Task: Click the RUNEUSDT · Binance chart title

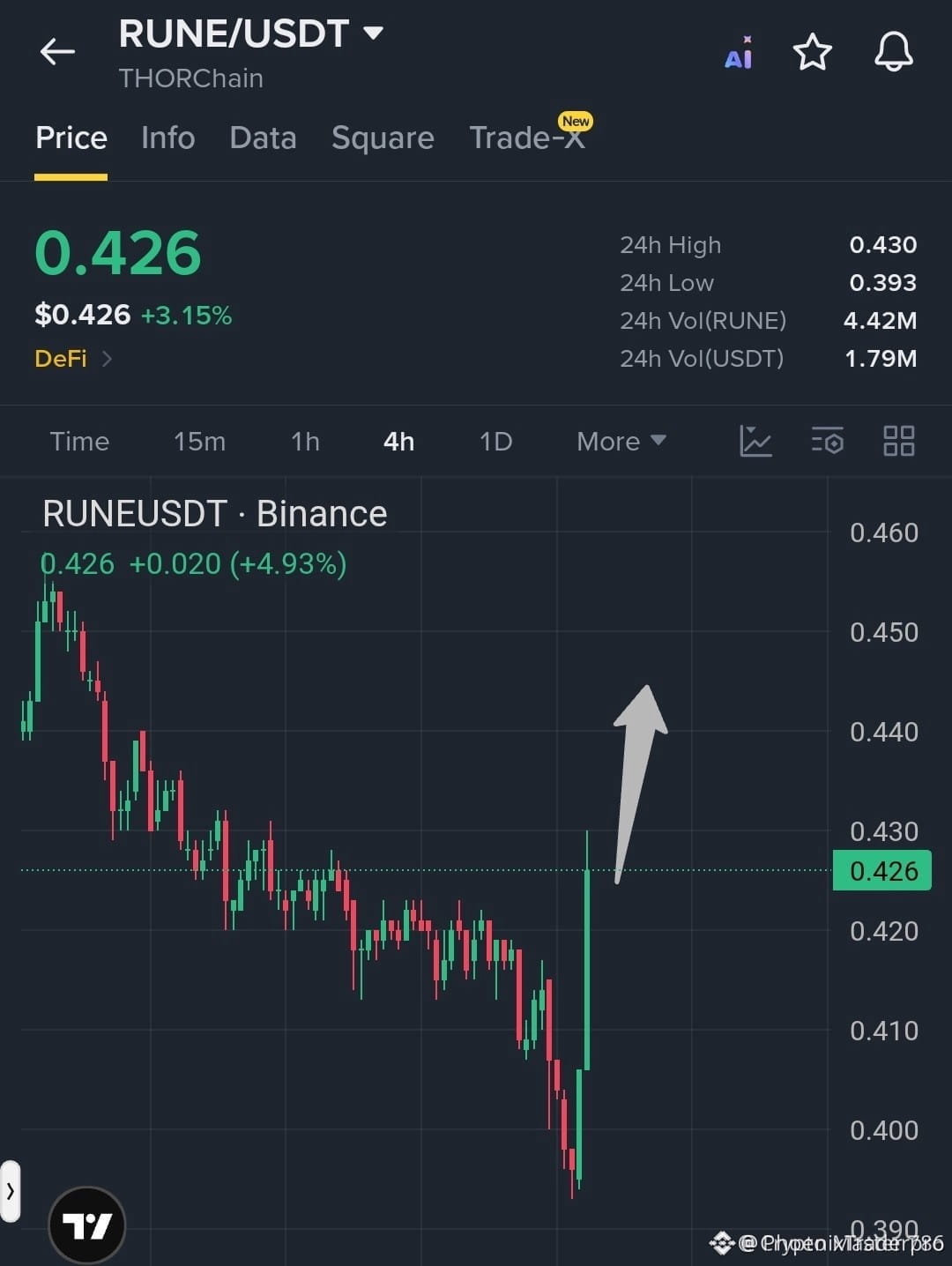Action: (215, 514)
